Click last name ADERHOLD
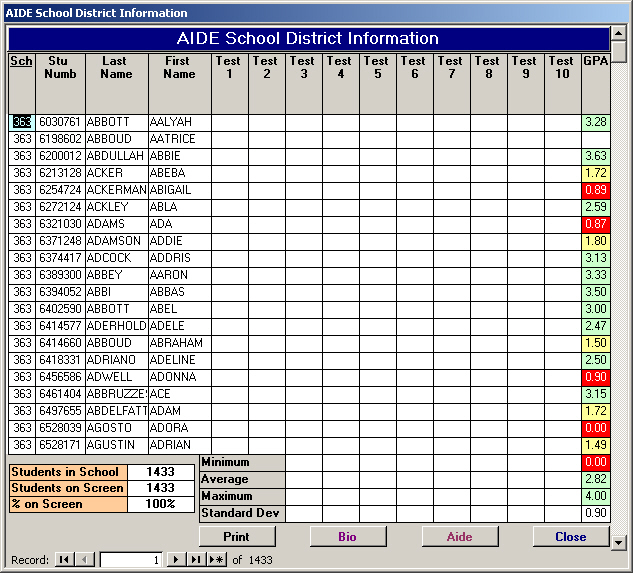 tap(117, 325)
